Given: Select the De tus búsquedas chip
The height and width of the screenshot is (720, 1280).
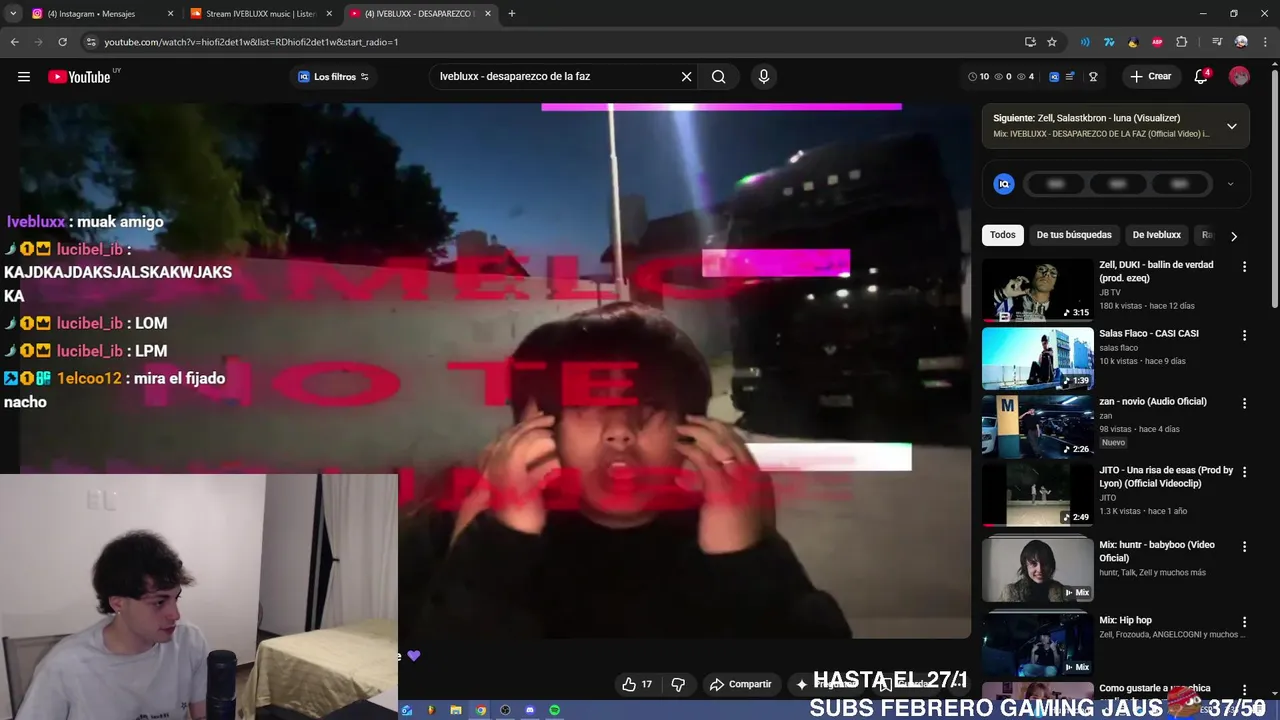Looking at the screenshot, I should 1074,235.
